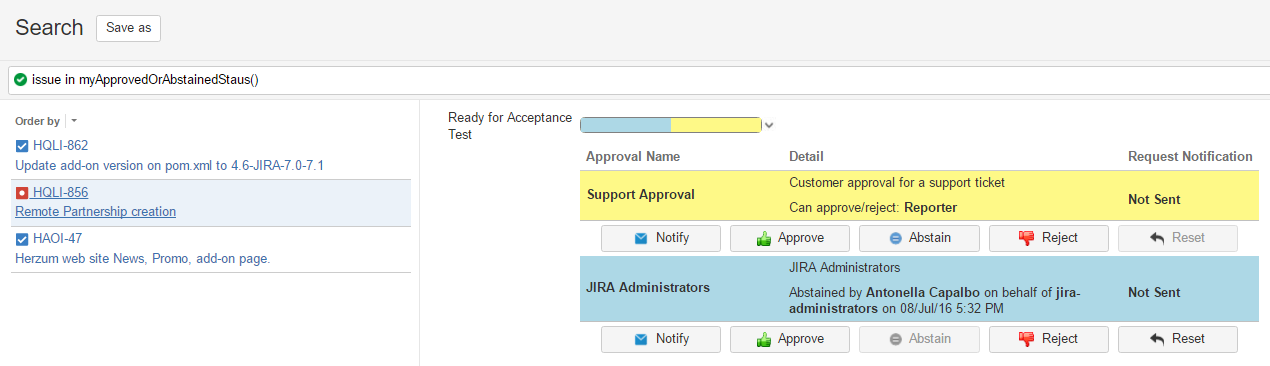Abstain from the Support Approval

click(x=919, y=238)
